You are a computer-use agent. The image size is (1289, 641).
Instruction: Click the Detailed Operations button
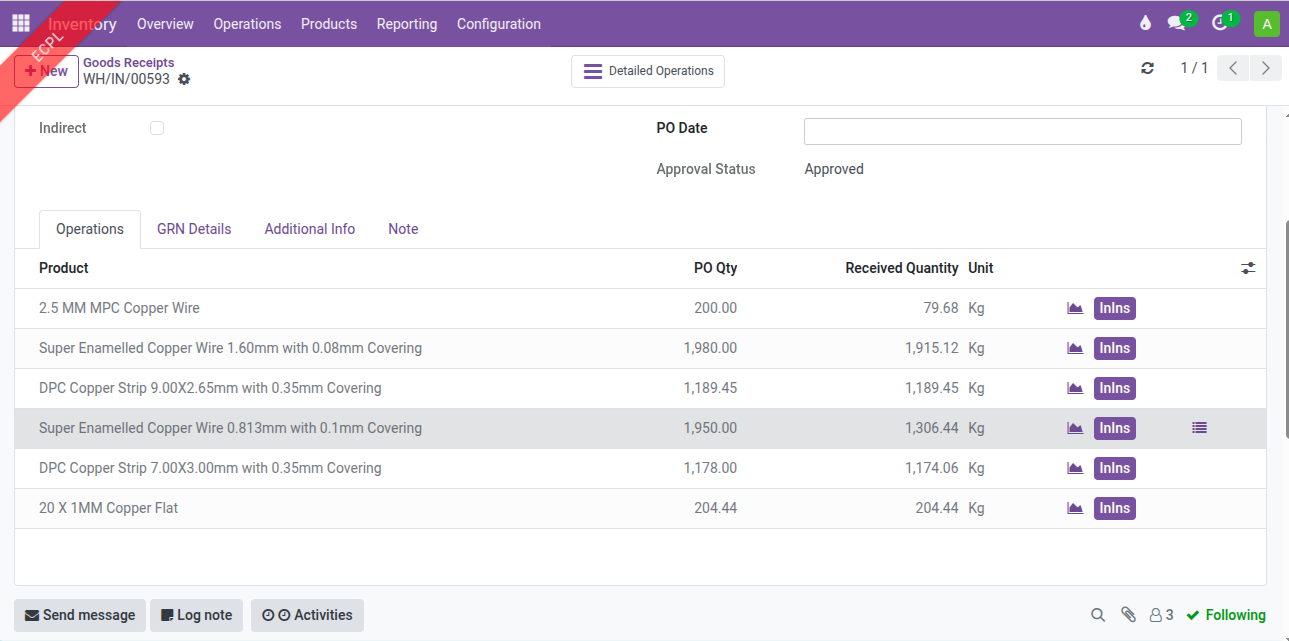pos(648,71)
